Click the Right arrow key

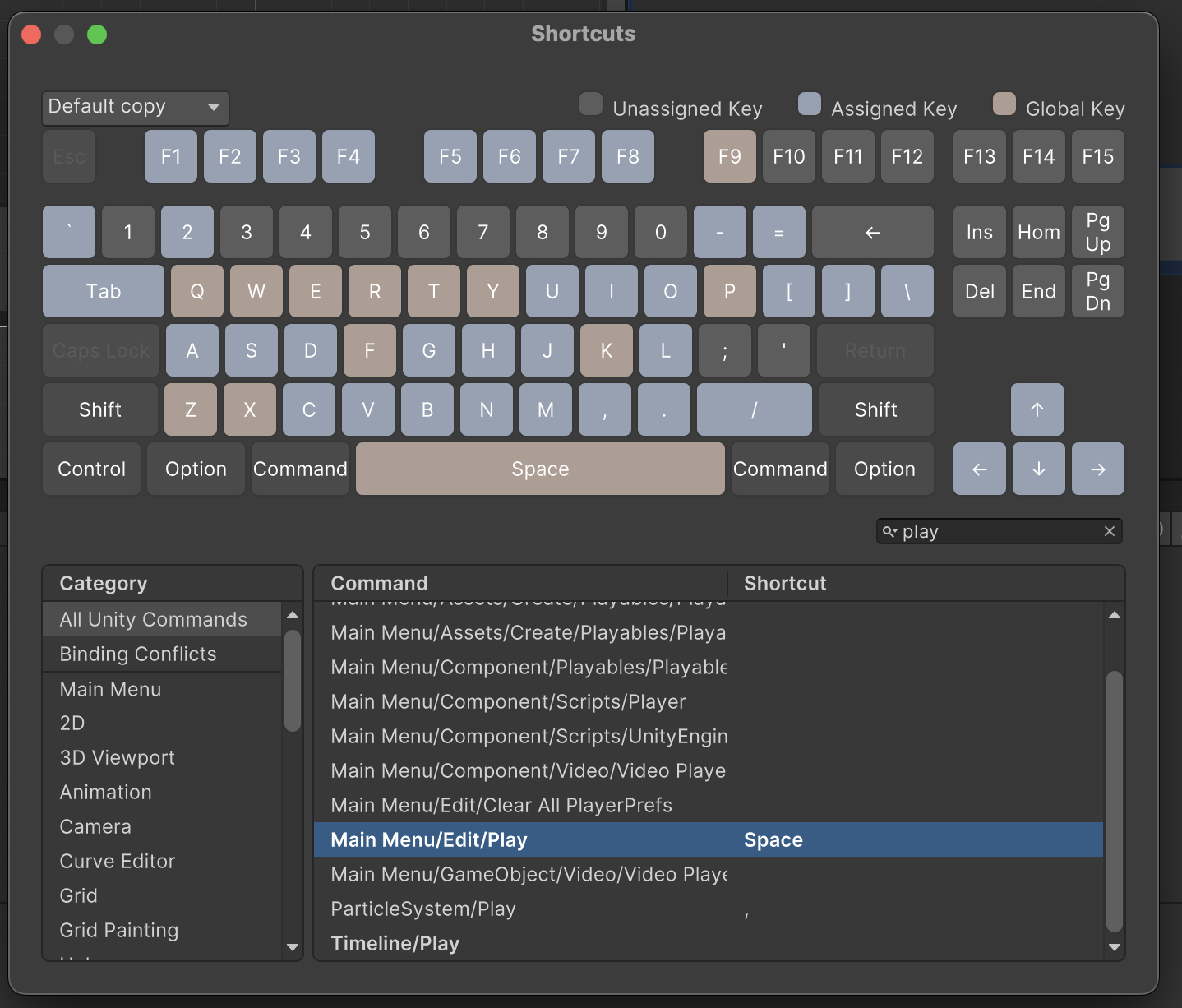[1098, 469]
